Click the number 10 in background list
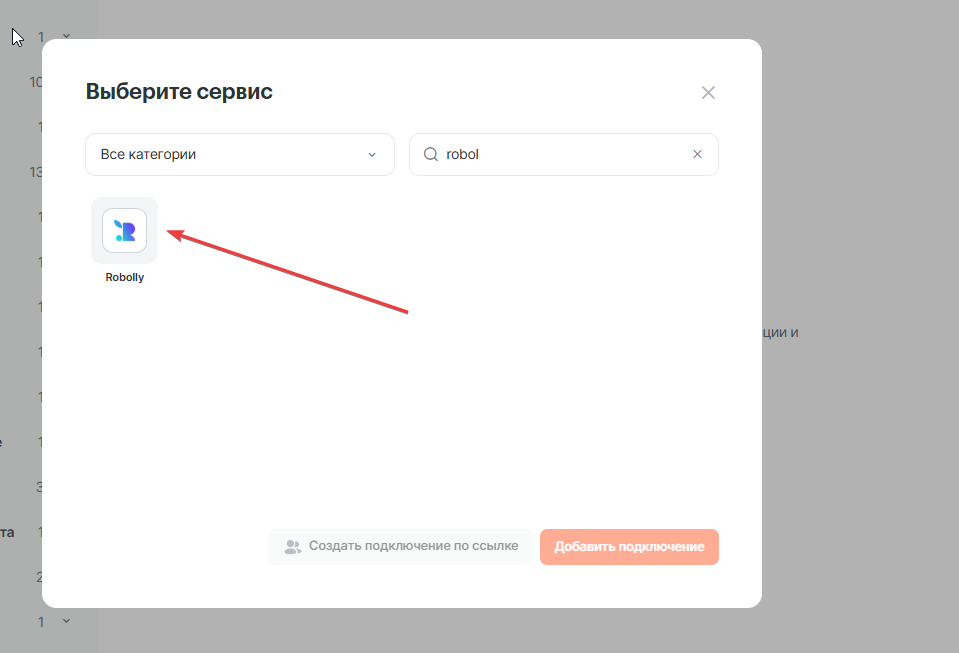 [x=36, y=82]
